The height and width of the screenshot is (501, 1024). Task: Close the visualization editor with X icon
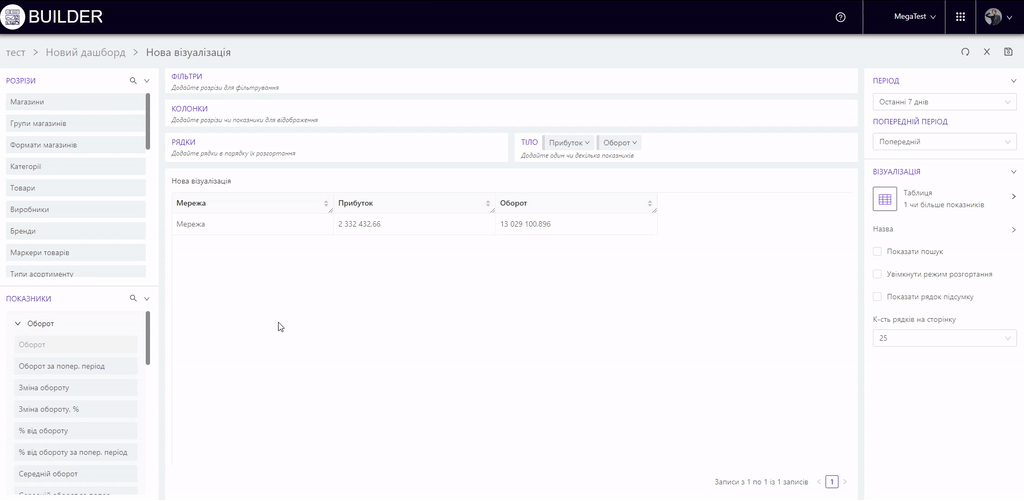click(986, 52)
